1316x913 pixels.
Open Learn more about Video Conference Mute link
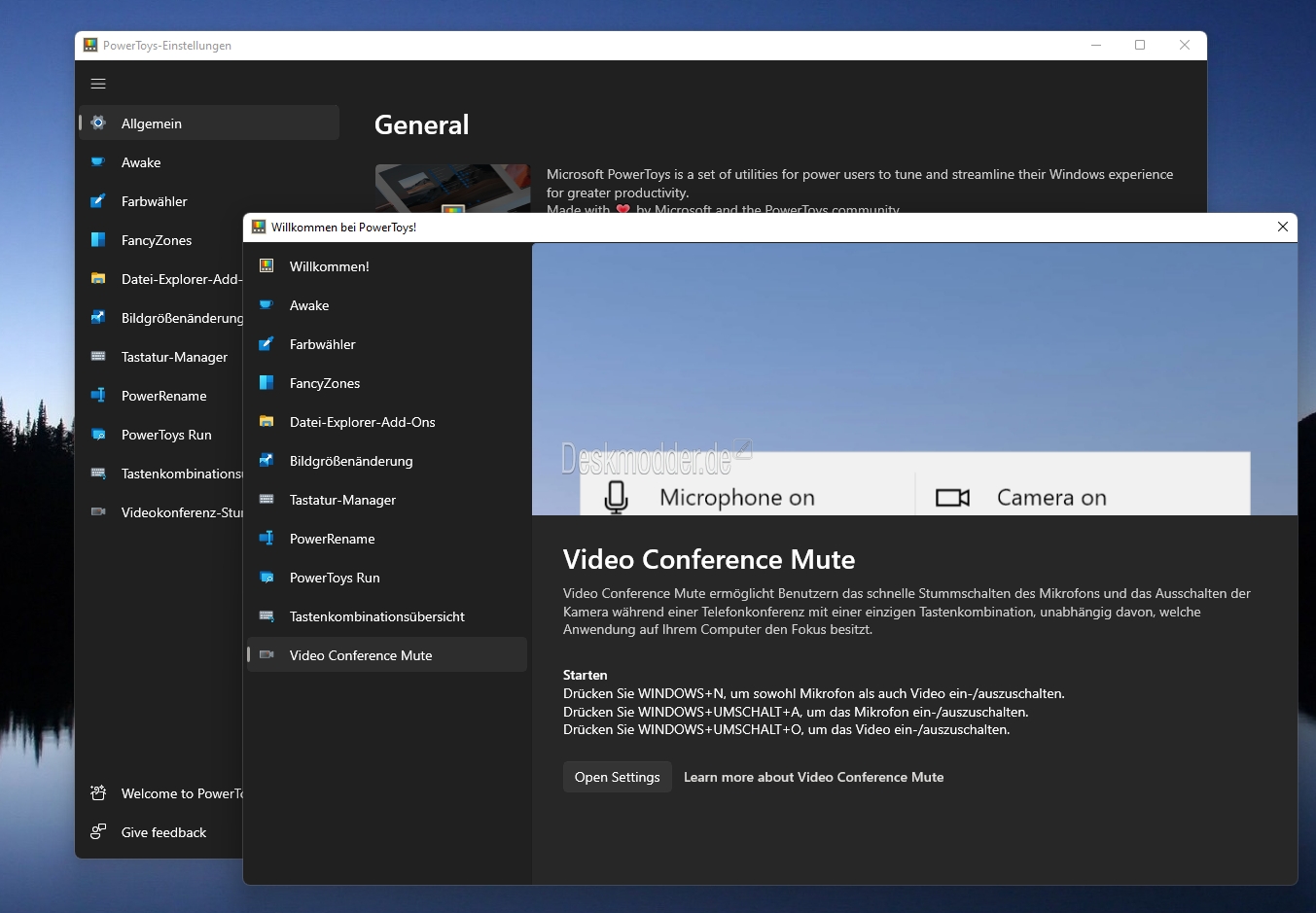(813, 777)
